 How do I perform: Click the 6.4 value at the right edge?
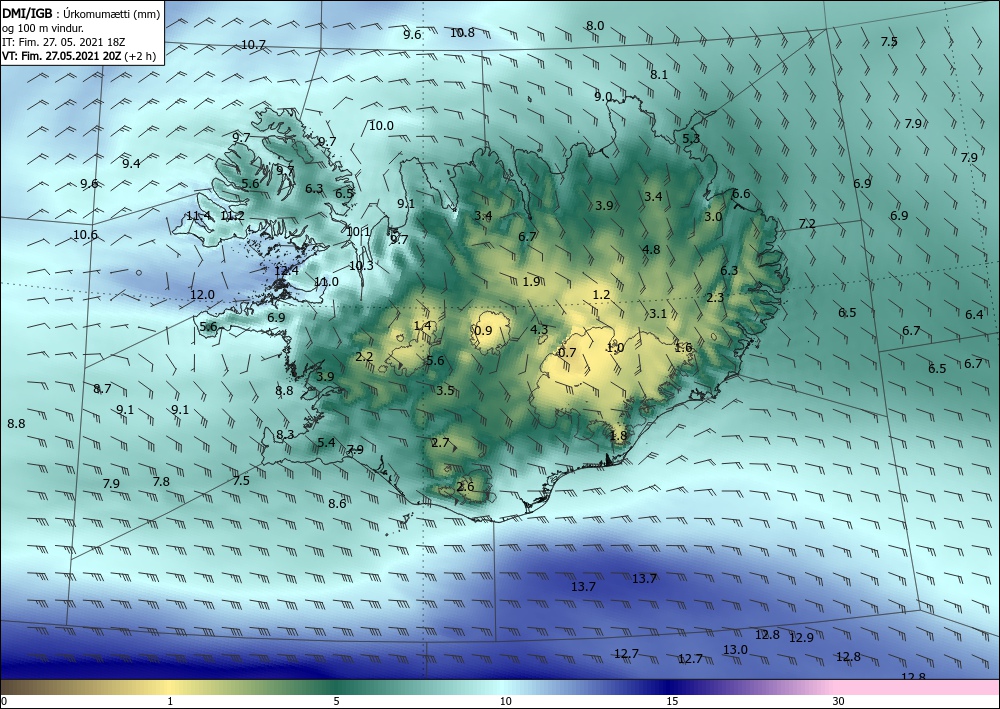point(974,314)
